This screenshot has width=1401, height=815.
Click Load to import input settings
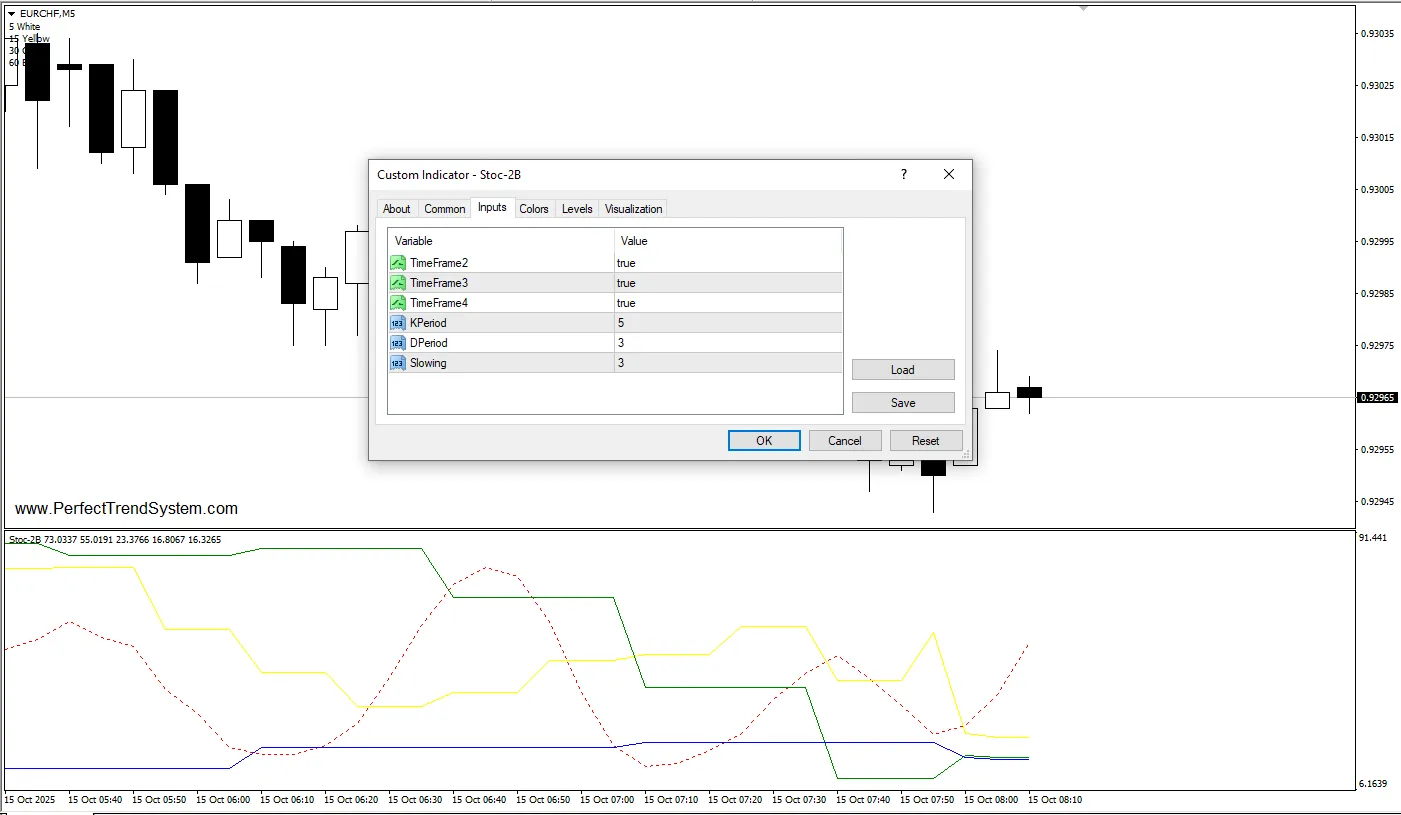coord(903,370)
